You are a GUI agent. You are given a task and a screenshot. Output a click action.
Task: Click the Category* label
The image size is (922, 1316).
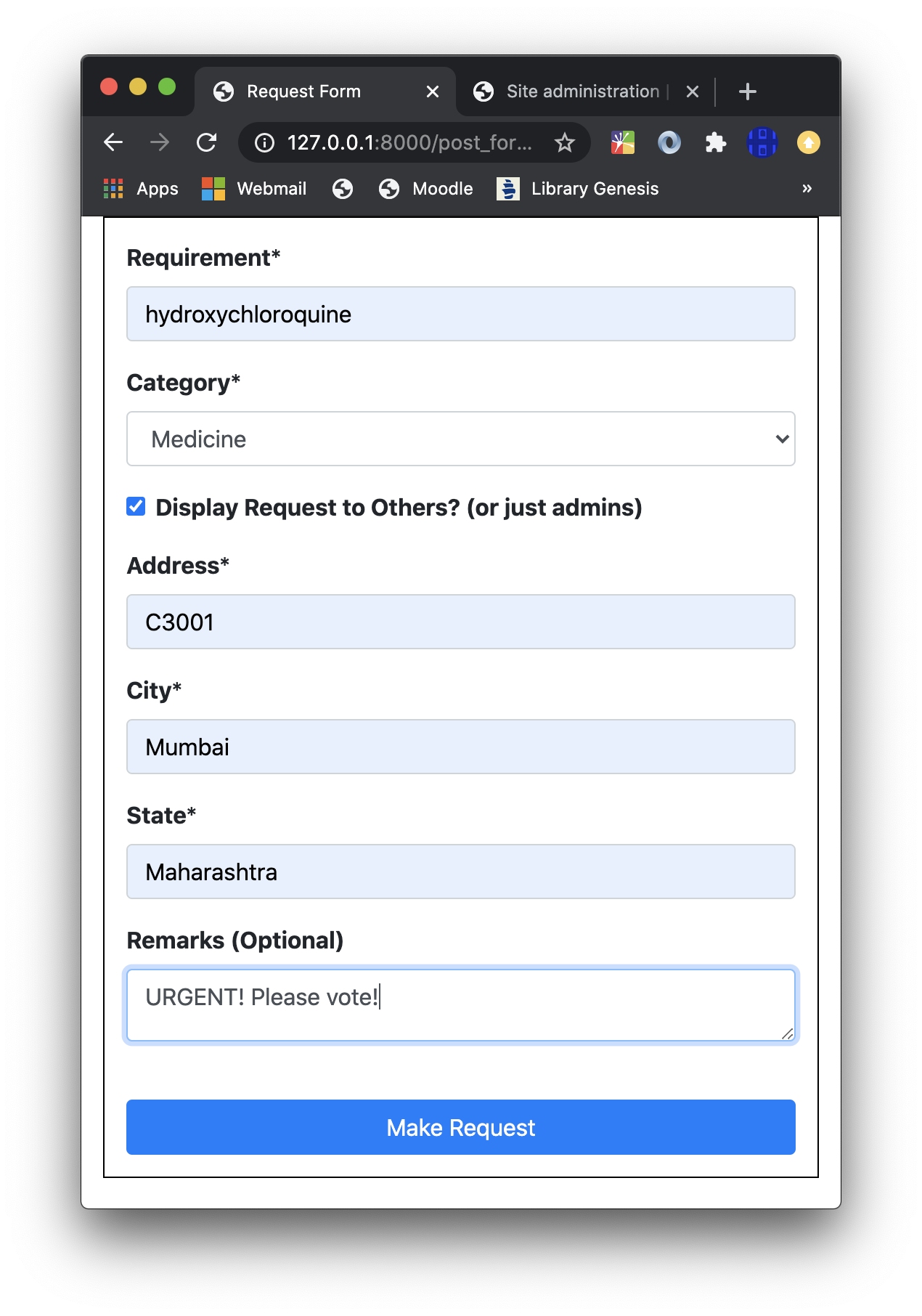pos(183,383)
